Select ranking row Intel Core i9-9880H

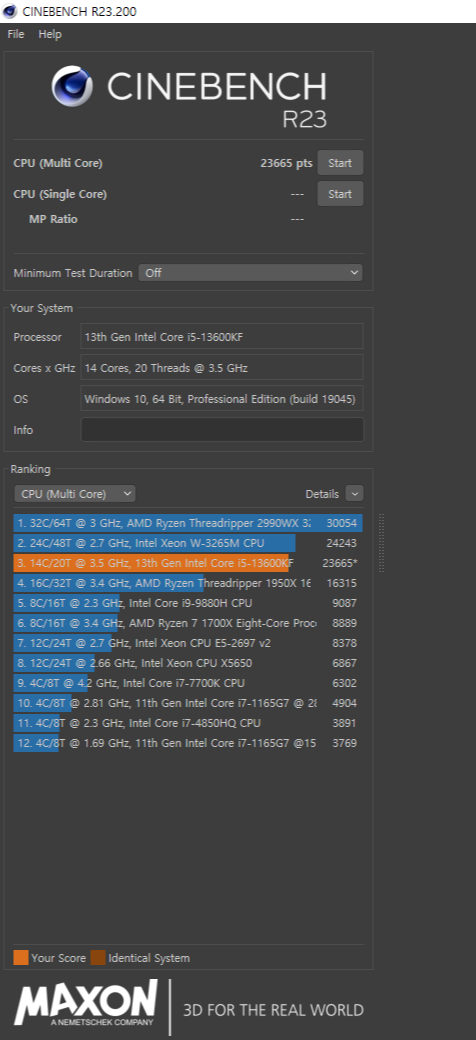(x=188, y=603)
